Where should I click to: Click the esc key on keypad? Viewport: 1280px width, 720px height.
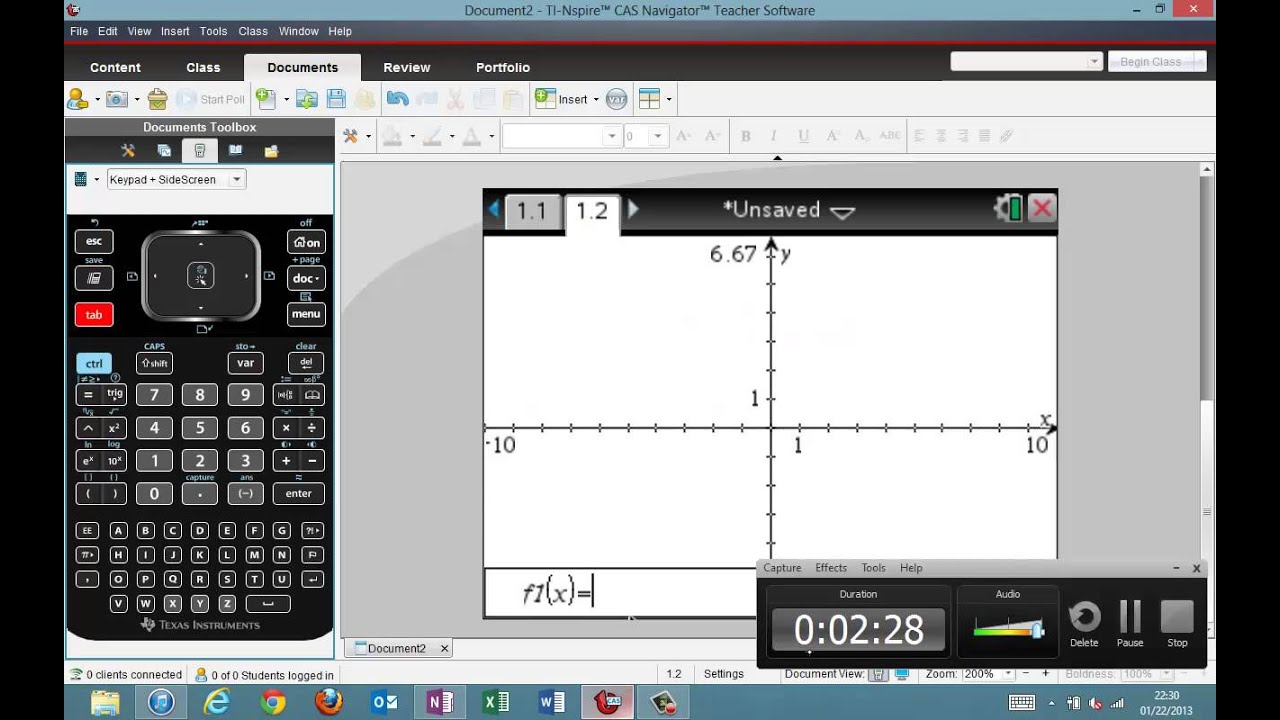coord(94,241)
